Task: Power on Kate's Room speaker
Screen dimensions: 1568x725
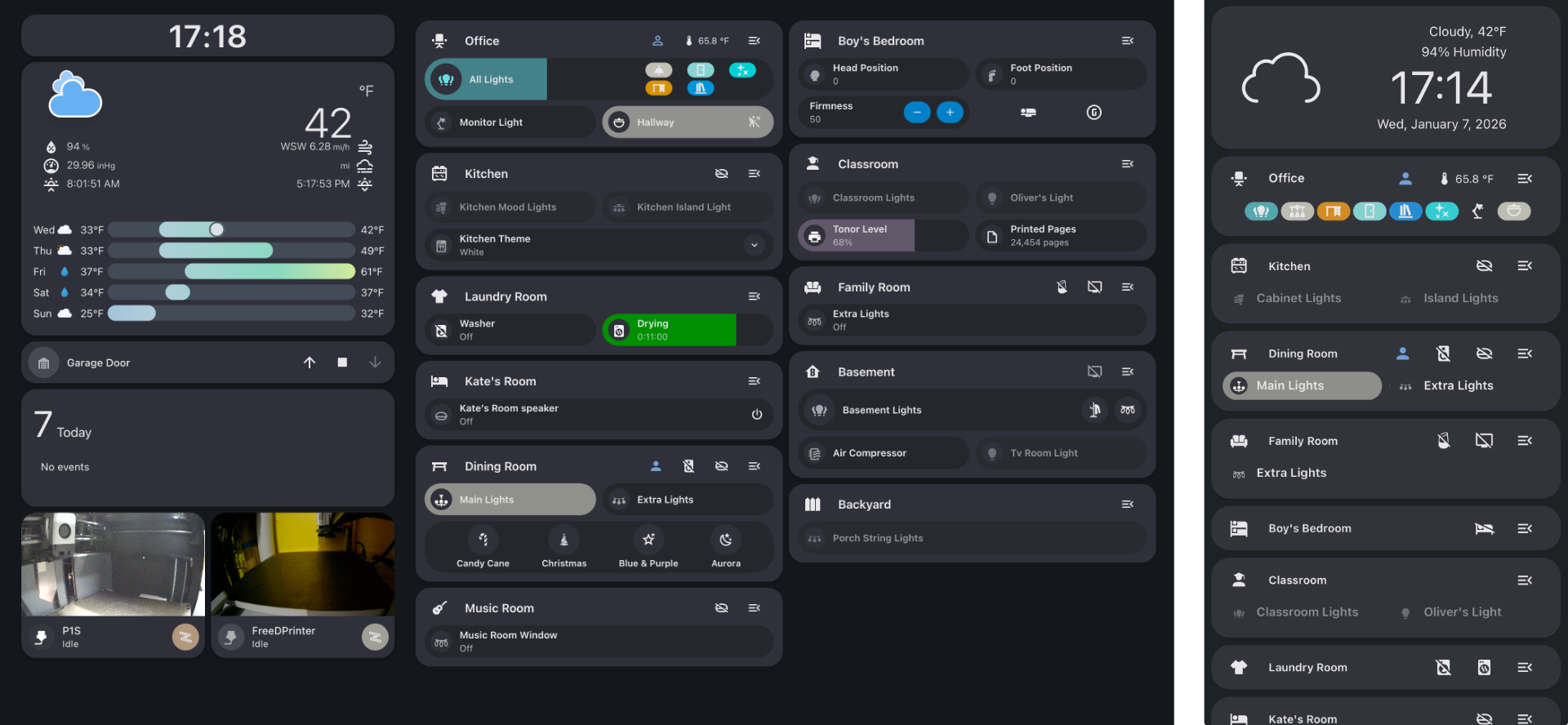Action: 757,415
